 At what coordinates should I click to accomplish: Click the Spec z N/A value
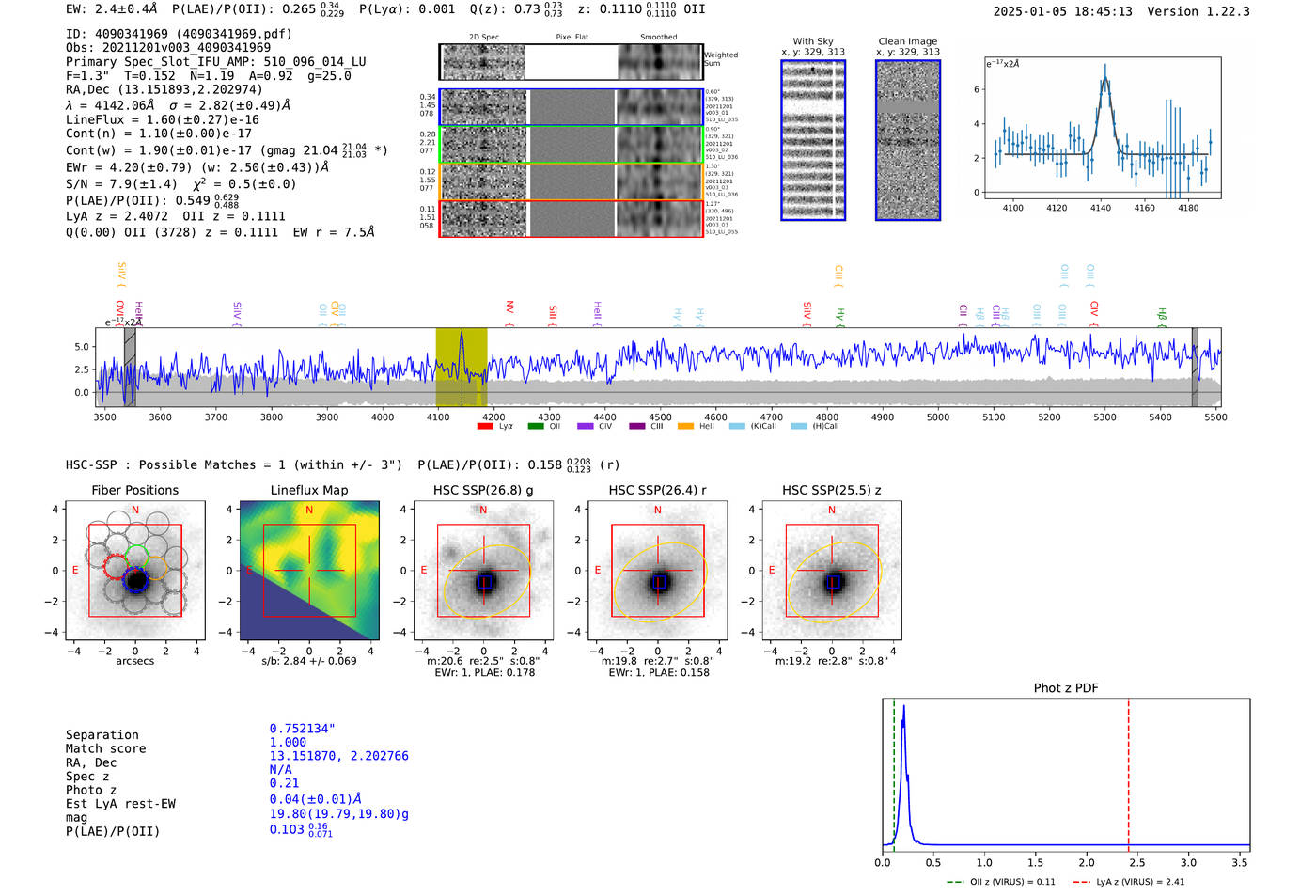280,769
